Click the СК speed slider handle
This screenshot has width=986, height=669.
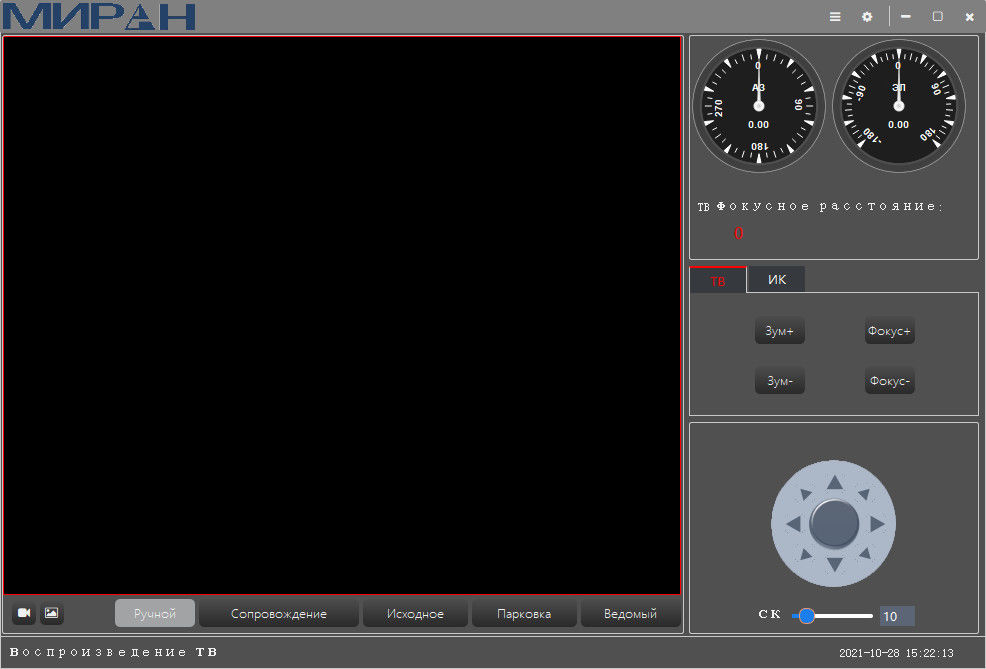click(x=806, y=616)
